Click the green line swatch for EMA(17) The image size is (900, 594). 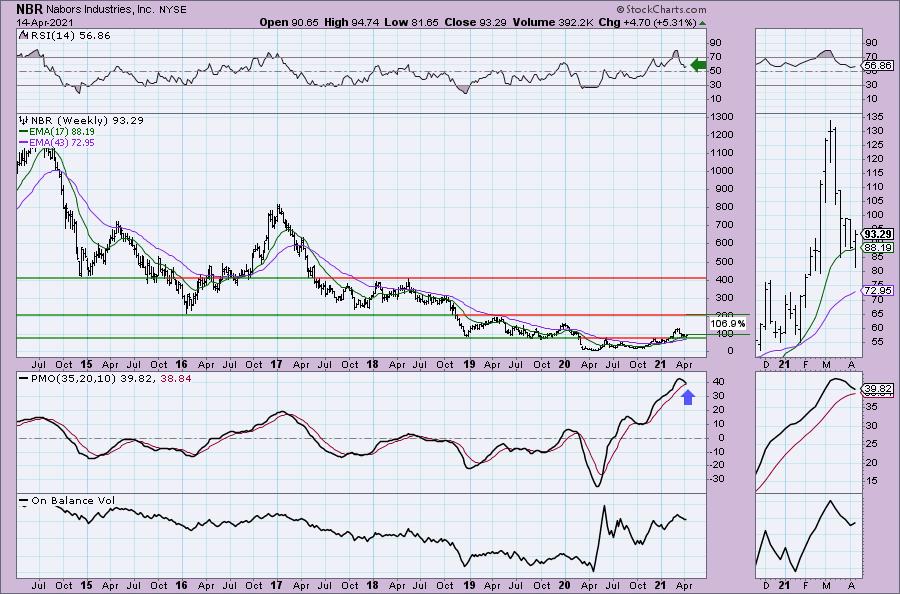pyautogui.click(x=24, y=131)
